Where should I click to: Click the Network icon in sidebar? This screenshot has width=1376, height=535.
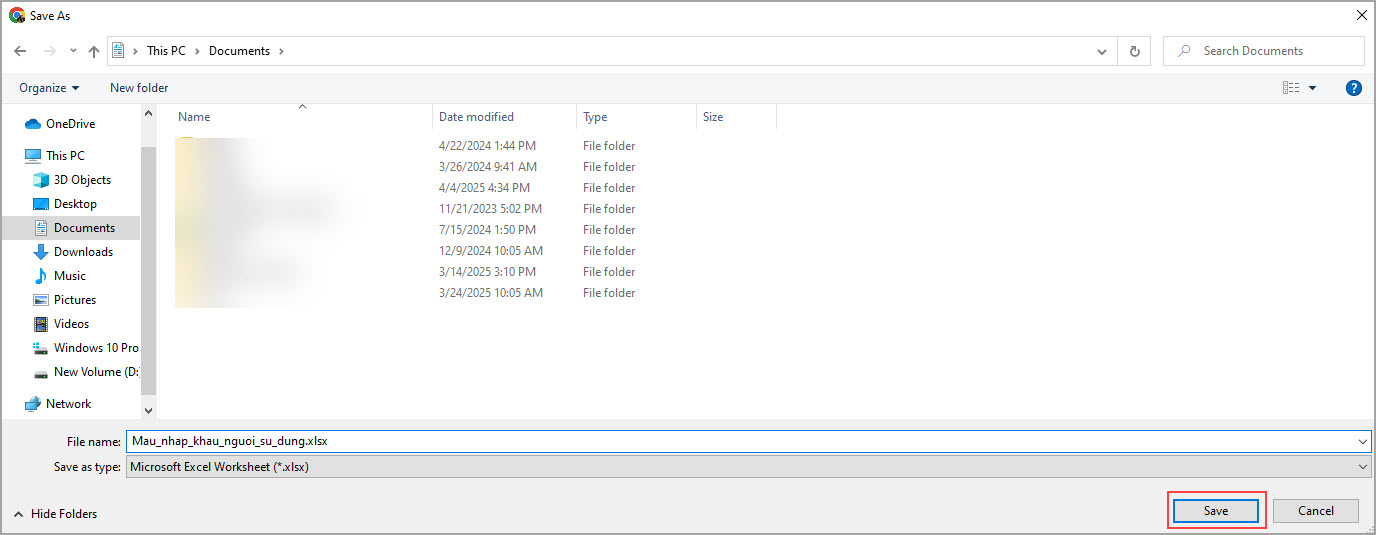click(32, 404)
